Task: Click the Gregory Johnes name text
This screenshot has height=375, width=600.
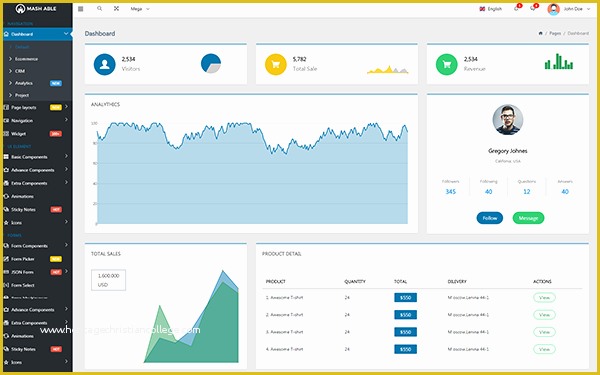Action: click(x=508, y=151)
